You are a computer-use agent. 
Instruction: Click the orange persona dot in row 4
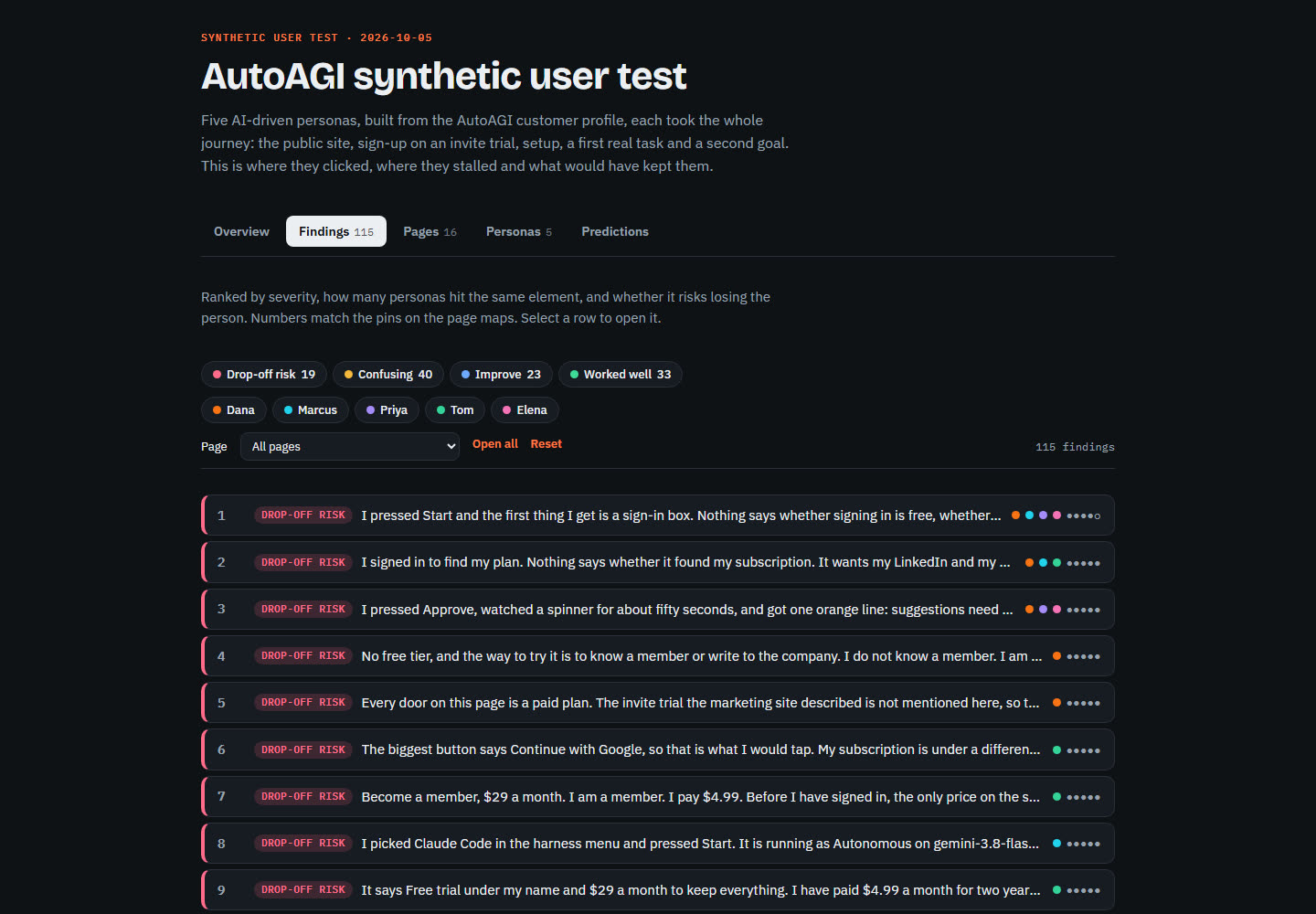(1056, 656)
